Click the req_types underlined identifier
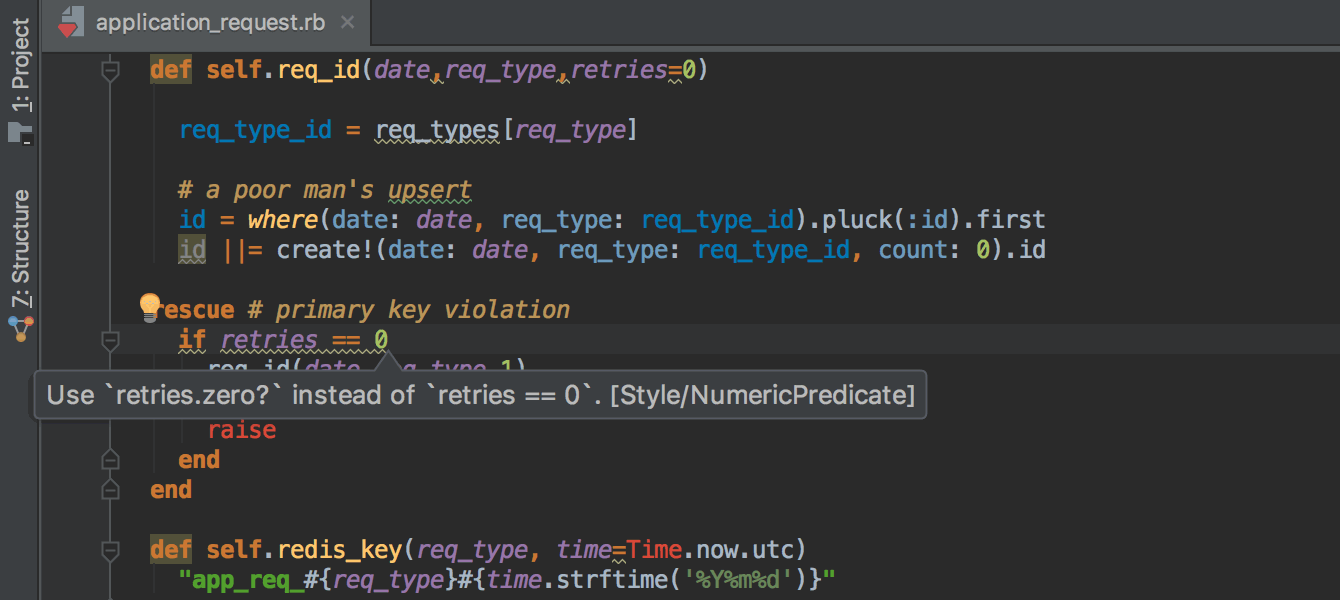 tap(437, 130)
